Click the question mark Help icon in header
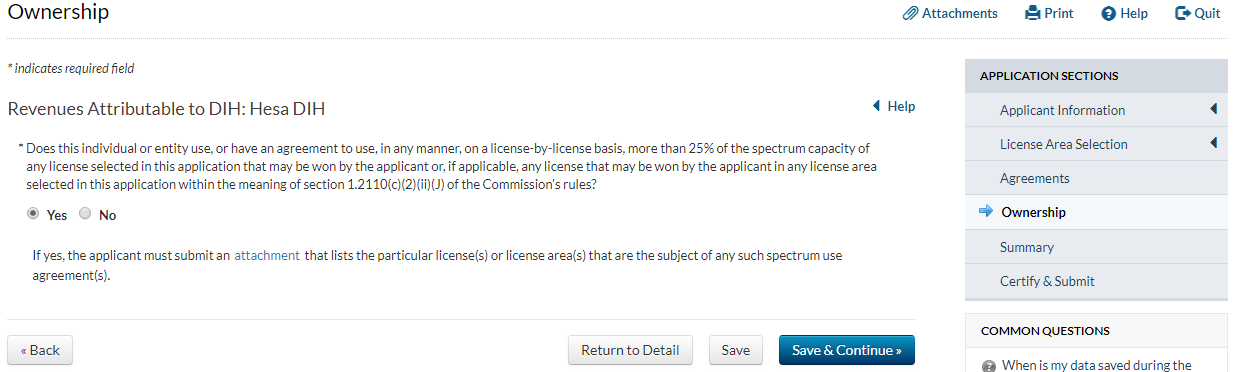The image size is (1238, 372). point(1108,14)
